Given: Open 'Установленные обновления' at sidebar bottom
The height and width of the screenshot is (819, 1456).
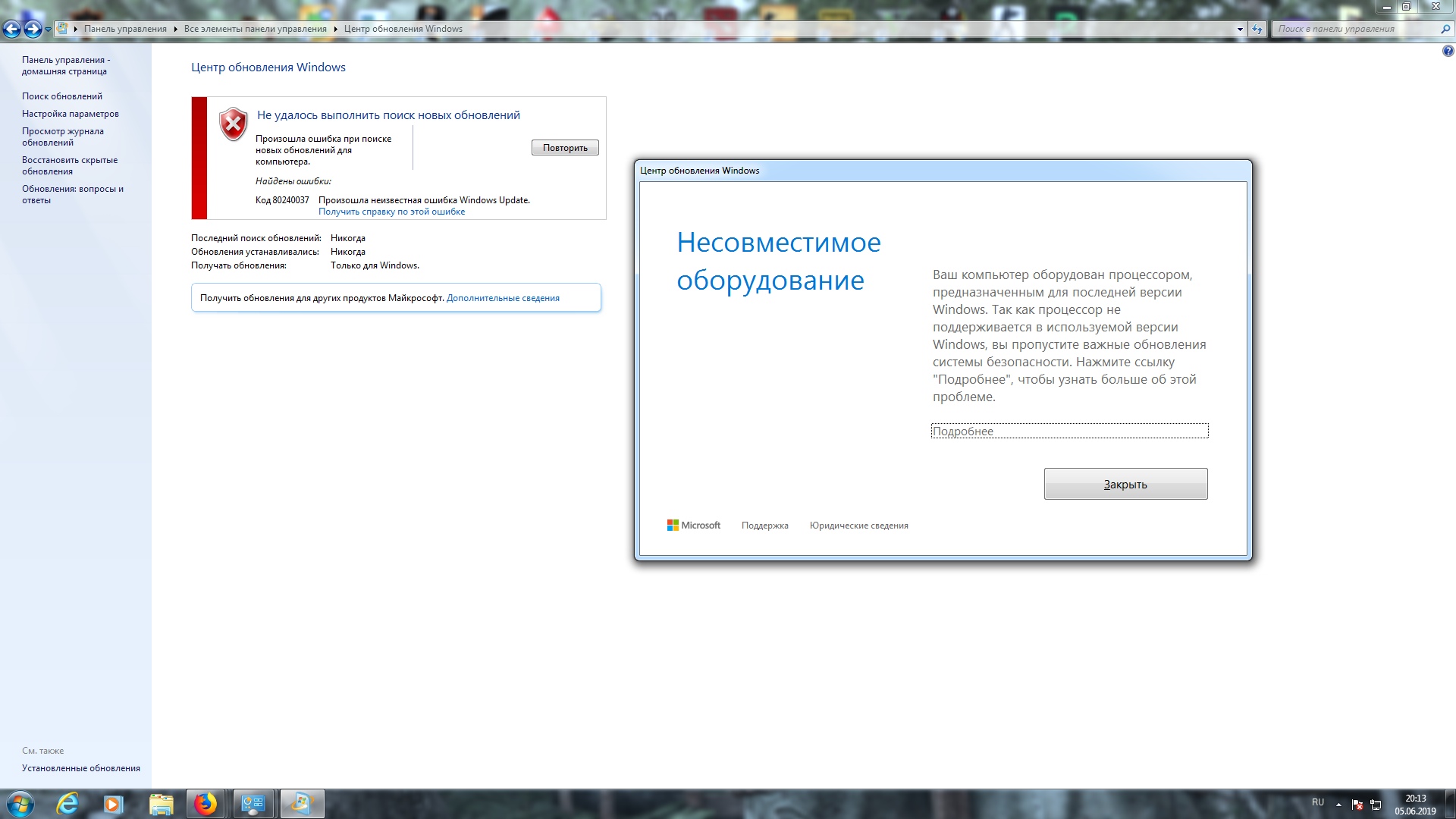Looking at the screenshot, I should click(81, 768).
